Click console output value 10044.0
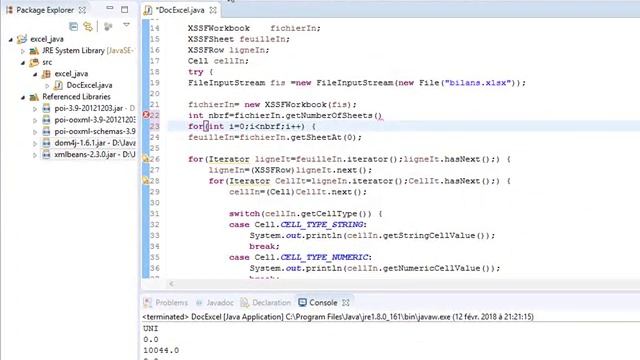Image resolution: width=640 pixels, height=360 pixels. click(x=161, y=350)
